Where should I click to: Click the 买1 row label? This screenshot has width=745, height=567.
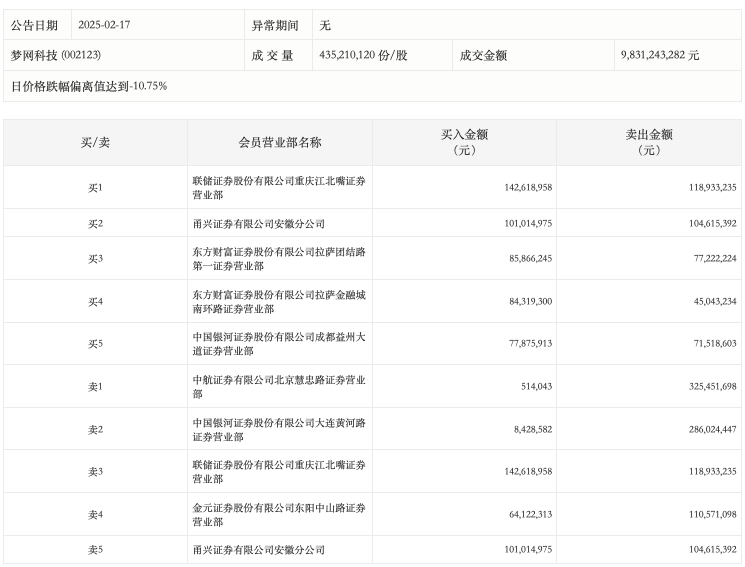click(95, 188)
